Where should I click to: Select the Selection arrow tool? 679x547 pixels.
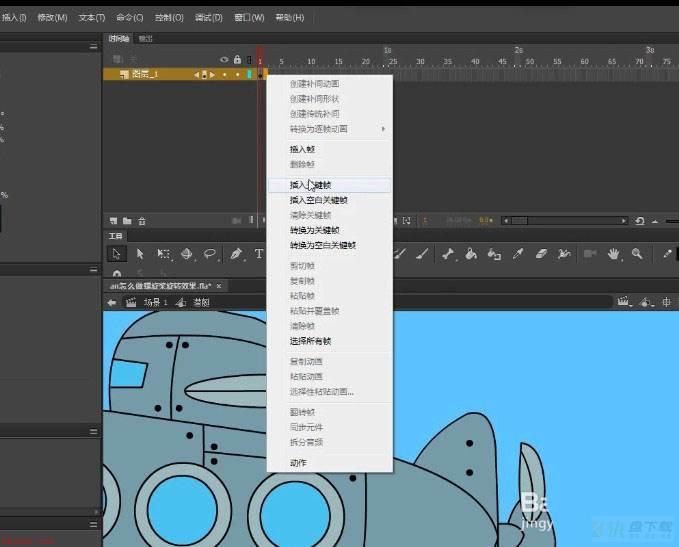point(116,253)
